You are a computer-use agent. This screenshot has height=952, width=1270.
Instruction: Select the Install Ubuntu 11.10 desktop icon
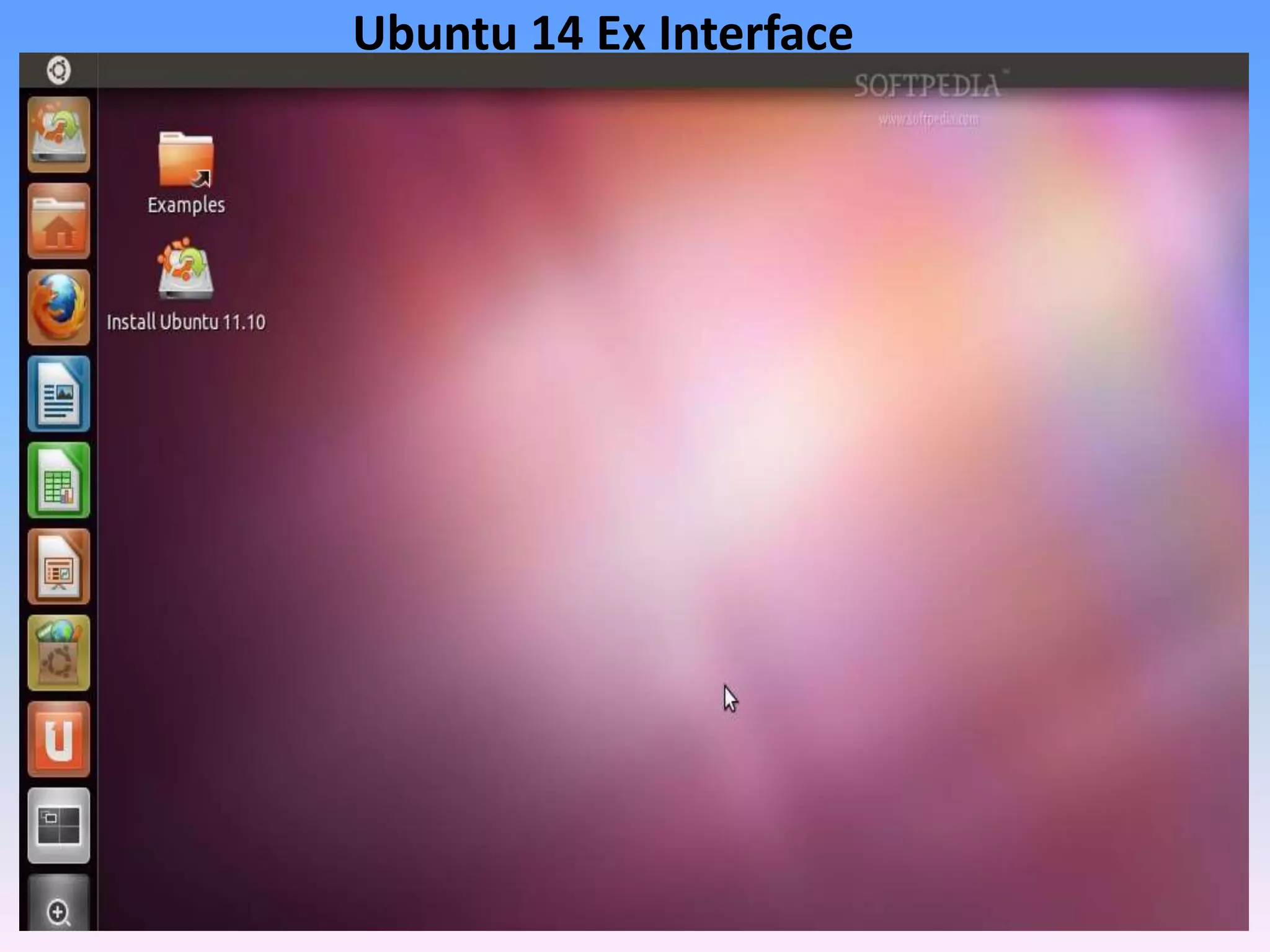[185, 269]
